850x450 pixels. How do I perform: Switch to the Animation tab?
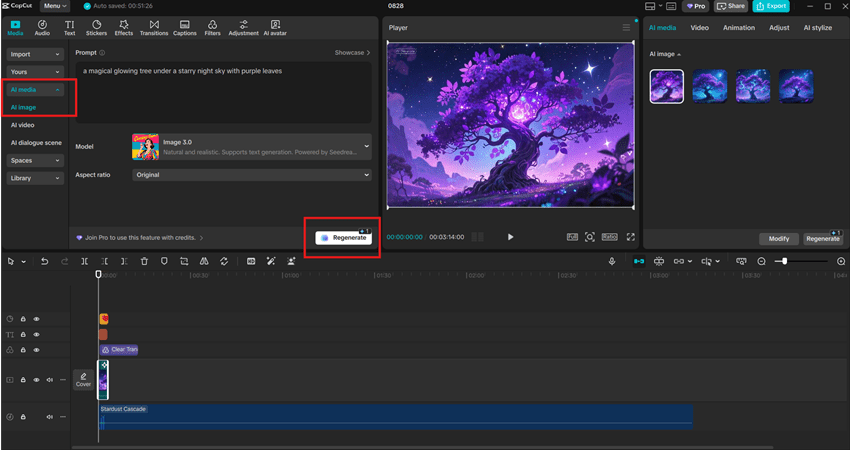[738, 28]
